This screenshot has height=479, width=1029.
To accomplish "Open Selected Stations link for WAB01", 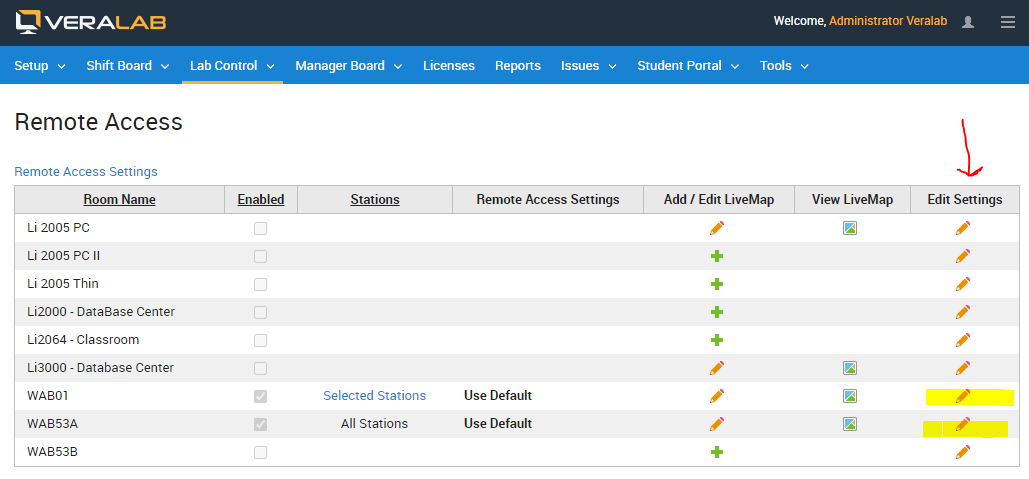I will (x=375, y=396).
